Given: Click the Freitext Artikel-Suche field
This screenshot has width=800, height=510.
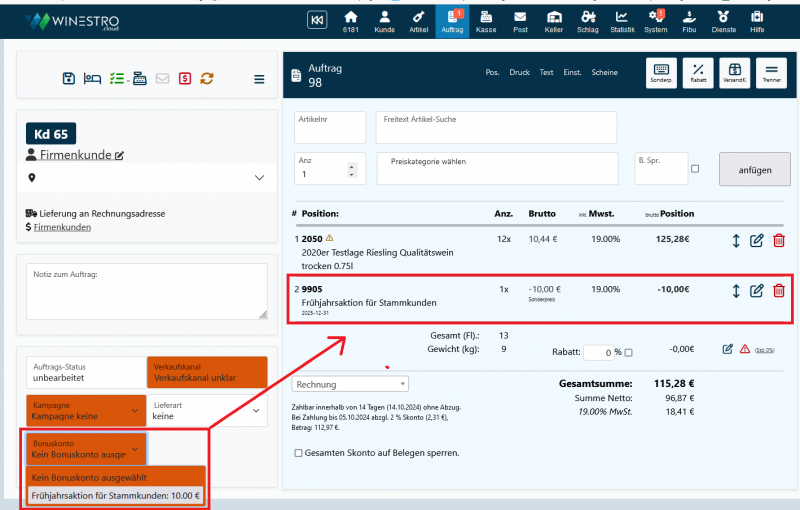Looking at the screenshot, I should pos(496,128).
